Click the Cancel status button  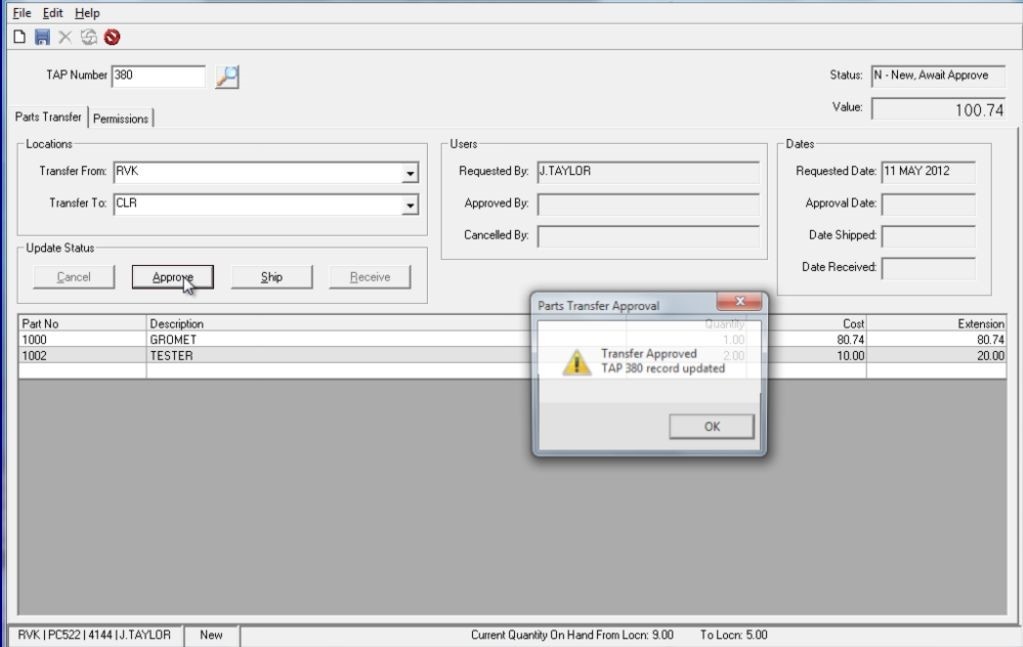74,277
